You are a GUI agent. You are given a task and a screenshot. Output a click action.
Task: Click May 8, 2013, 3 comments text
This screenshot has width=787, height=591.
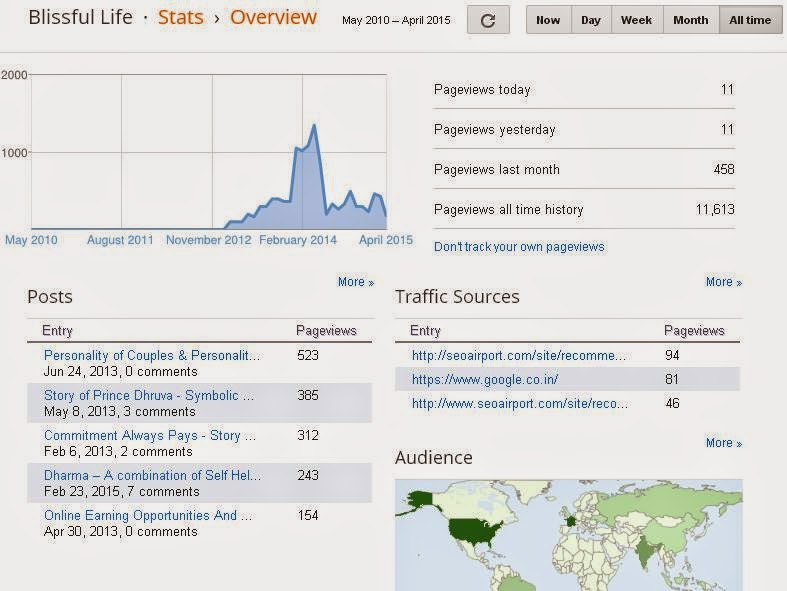click(119, 412)
